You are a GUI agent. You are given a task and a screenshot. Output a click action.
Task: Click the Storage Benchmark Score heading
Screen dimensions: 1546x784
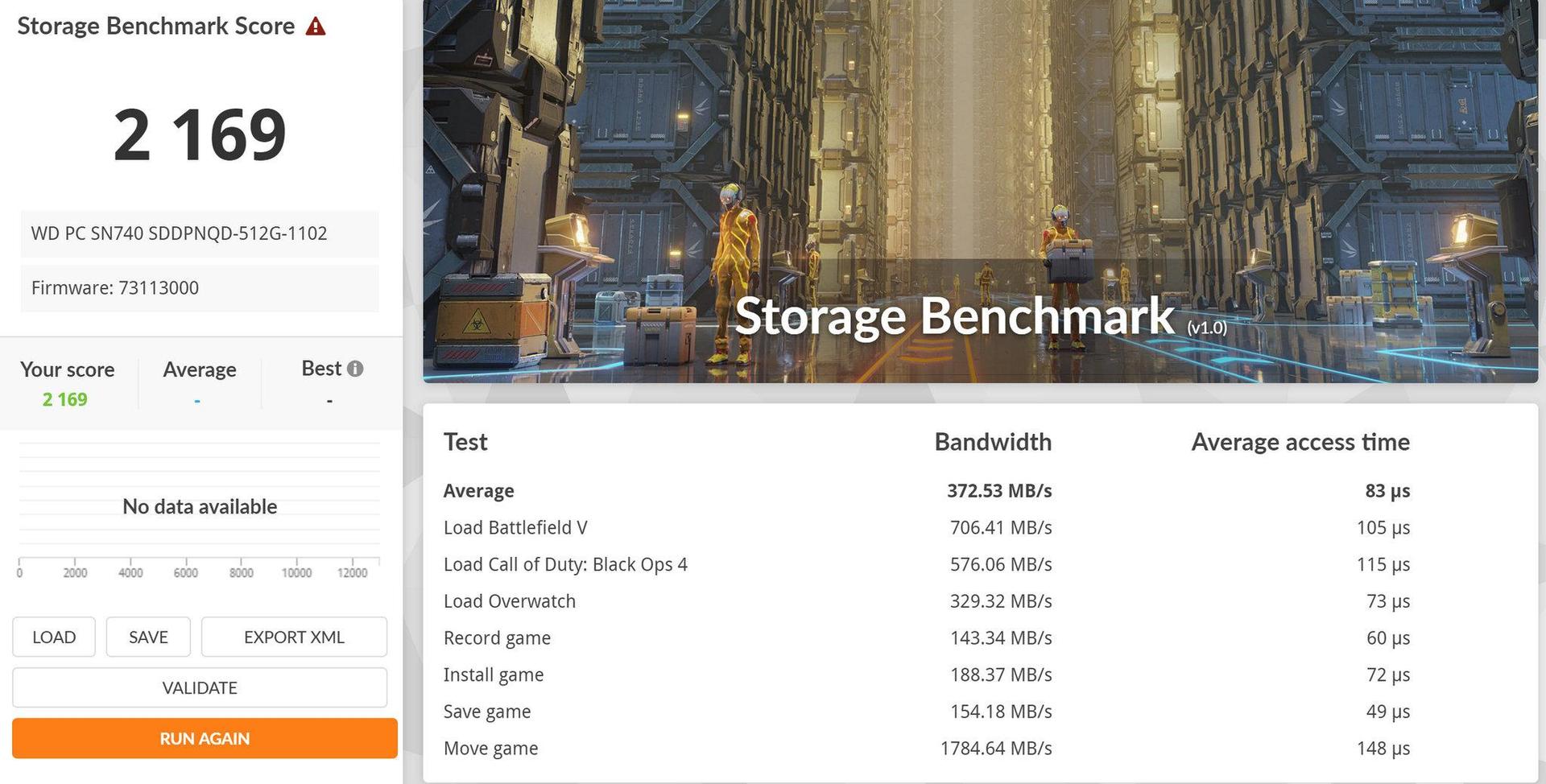(156, 26)
